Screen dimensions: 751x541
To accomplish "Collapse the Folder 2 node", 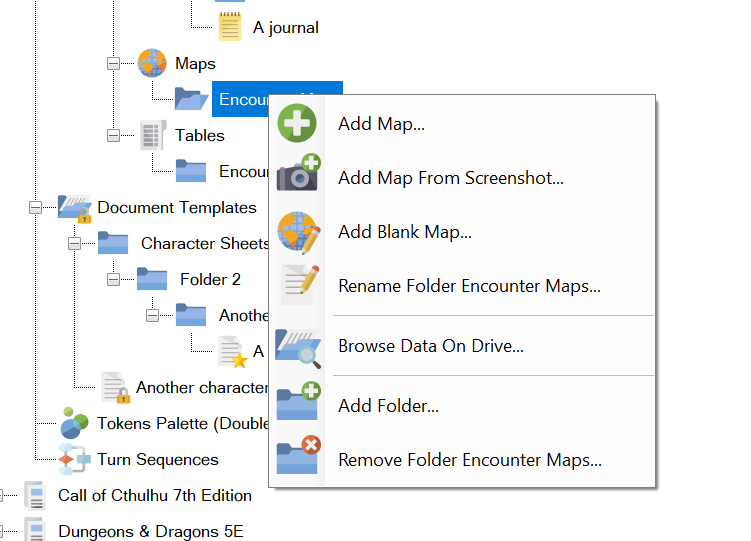I will tap(113, 280).
